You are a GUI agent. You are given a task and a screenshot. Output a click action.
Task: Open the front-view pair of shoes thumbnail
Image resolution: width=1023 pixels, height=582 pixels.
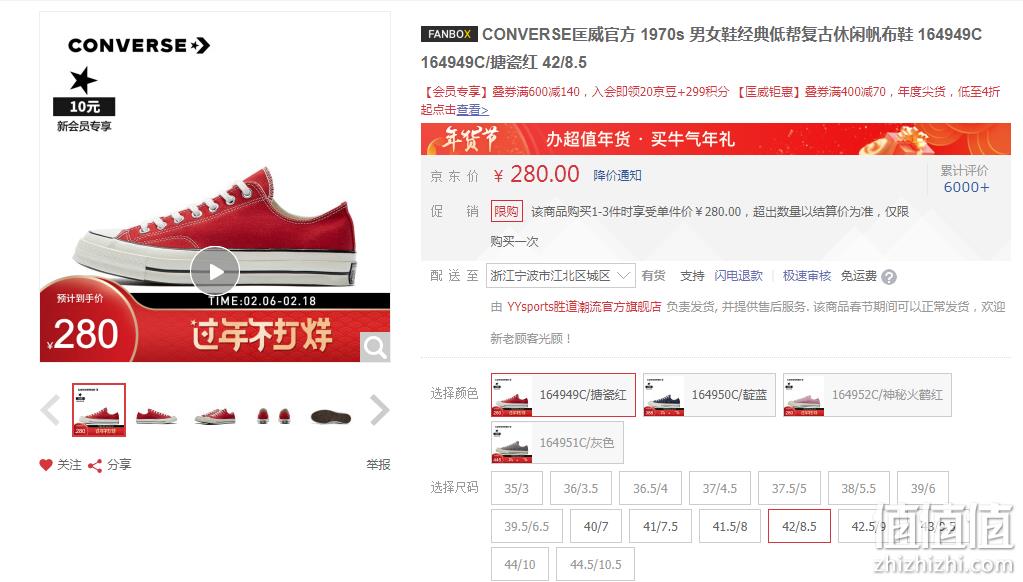click(273, 416)
